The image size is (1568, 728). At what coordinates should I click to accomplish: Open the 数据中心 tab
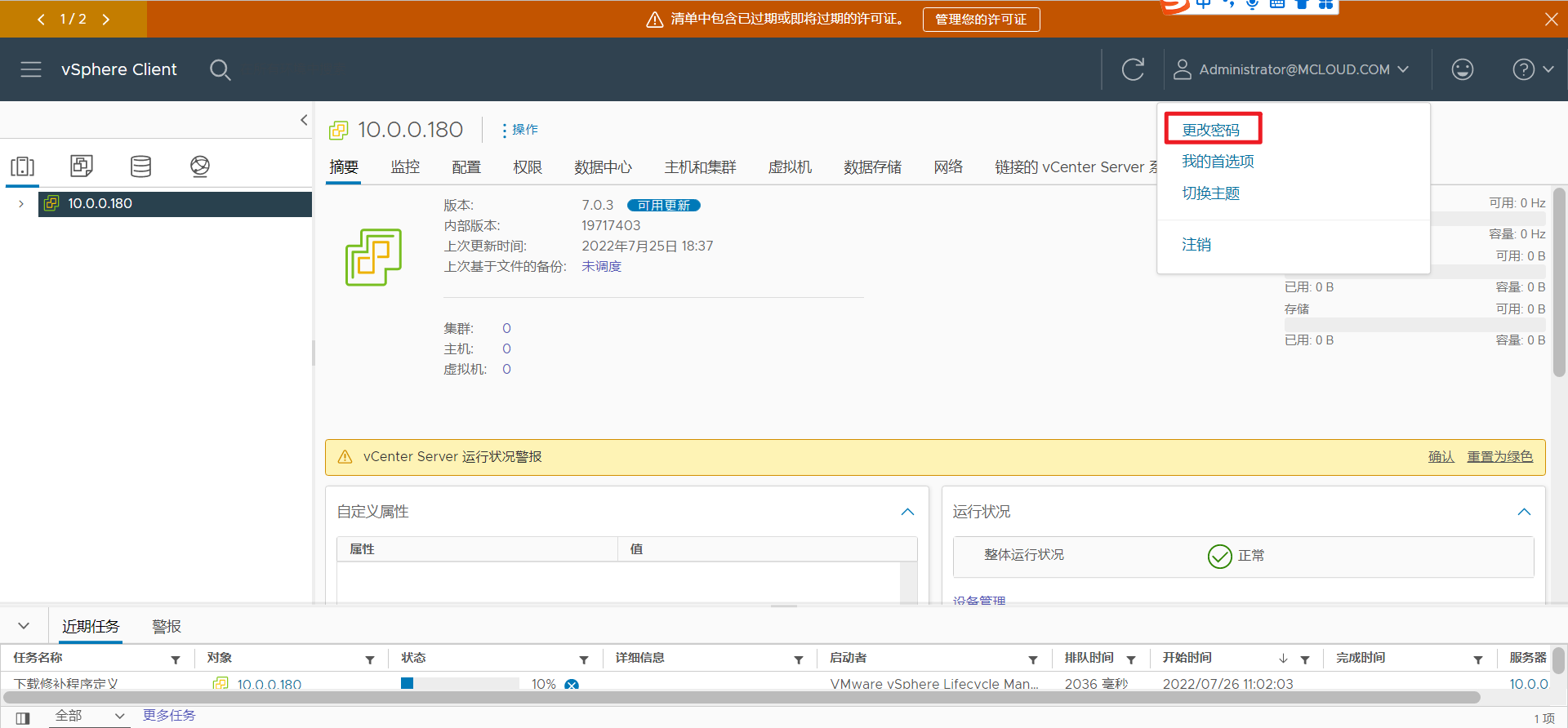[603, 167]
